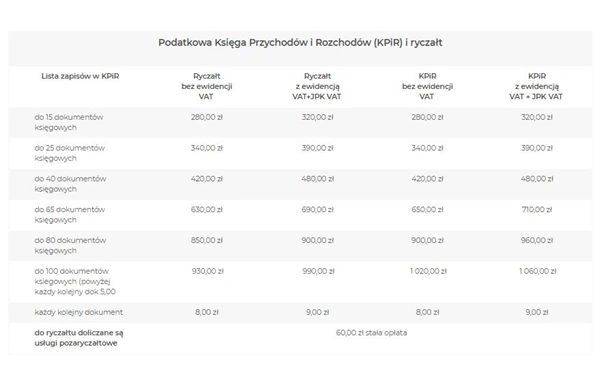This screenshot has width=602, height=375.
Task: Select the 630,00 zł price cell
Action: point(207,210)
